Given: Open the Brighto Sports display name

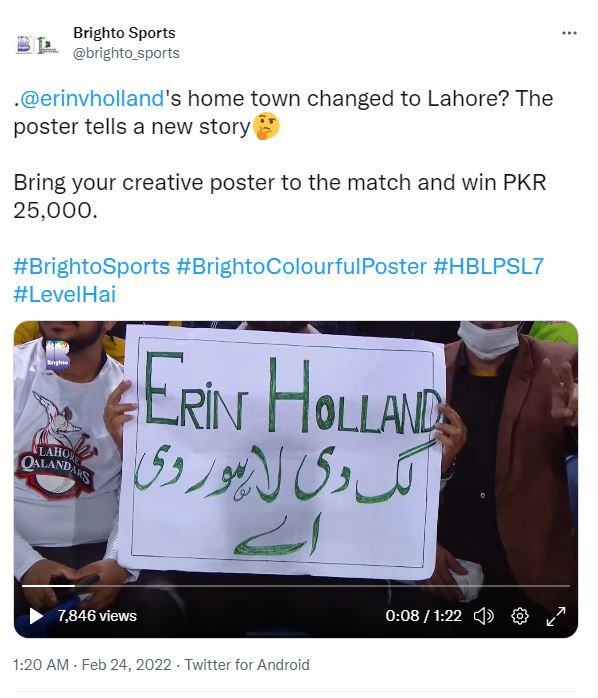Looking at the screenshot, I should pyautogui.click(x=124, y=33).
